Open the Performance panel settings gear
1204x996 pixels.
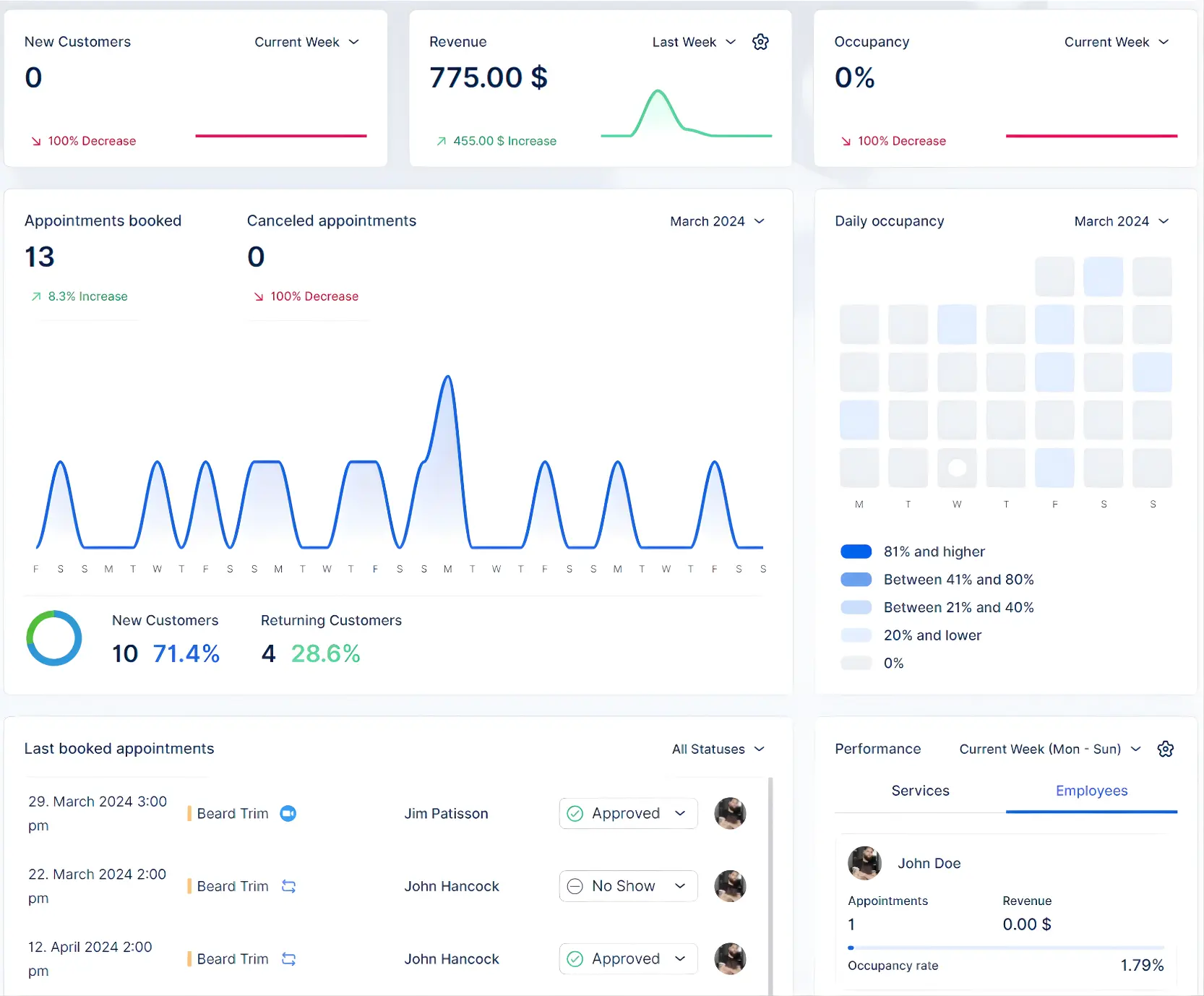pos(1165,749)
